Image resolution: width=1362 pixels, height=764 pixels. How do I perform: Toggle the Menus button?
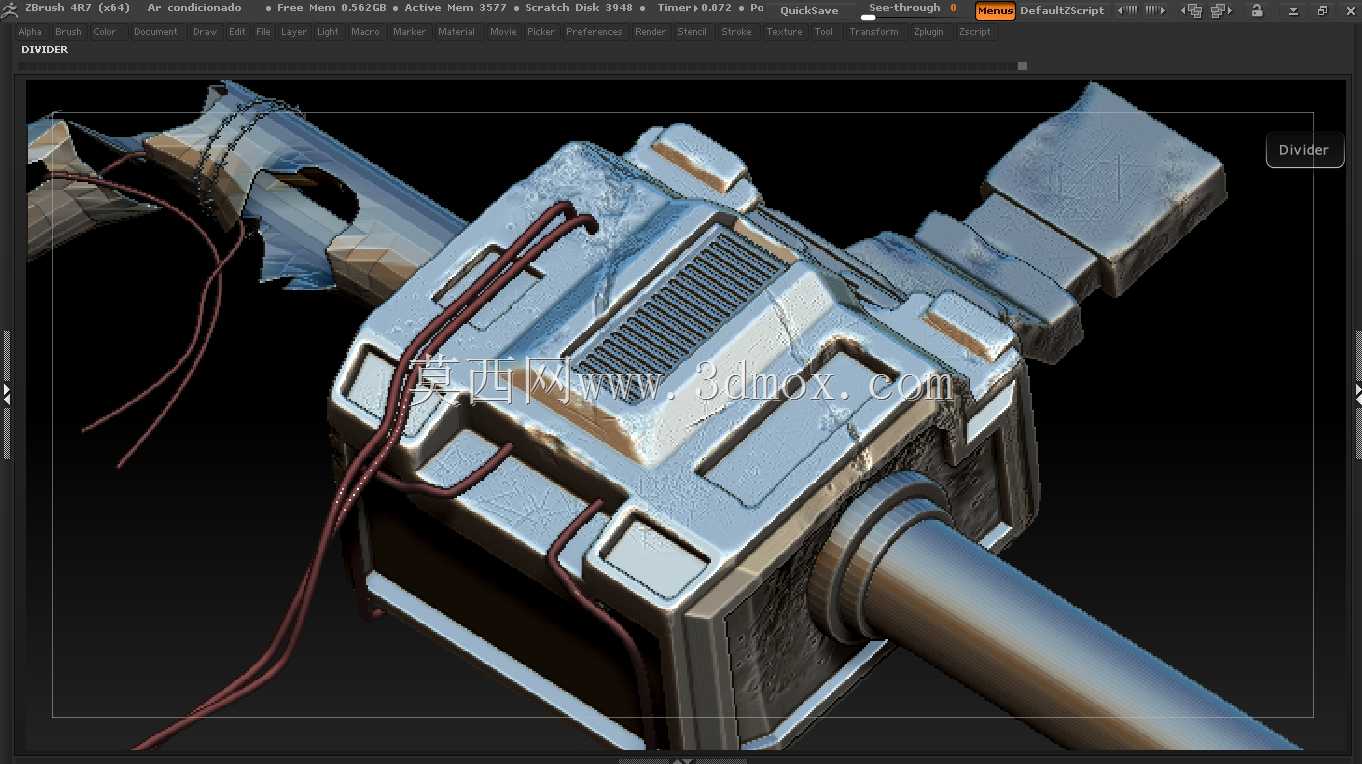coord(995,11)
